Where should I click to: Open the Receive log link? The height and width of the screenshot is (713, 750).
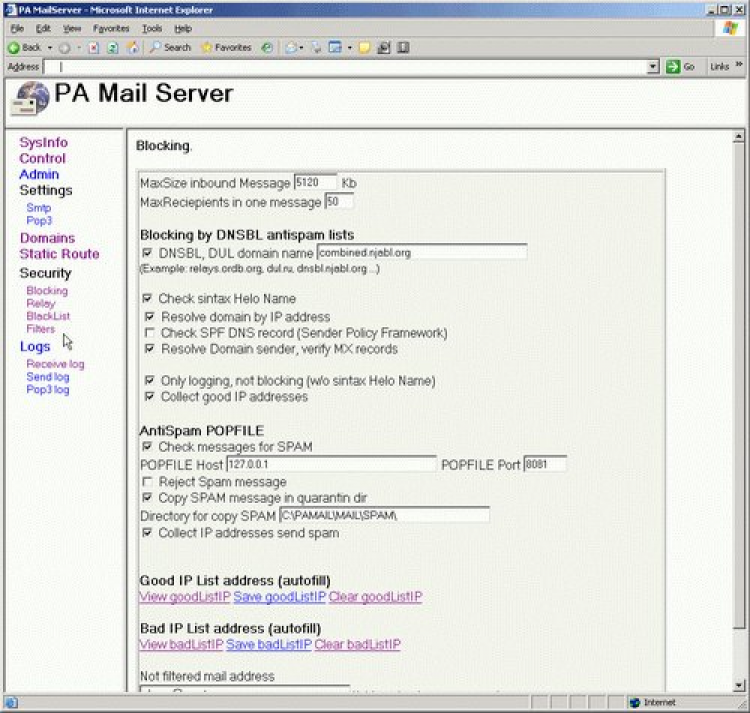pyautogui.click(x=55, y=364)
